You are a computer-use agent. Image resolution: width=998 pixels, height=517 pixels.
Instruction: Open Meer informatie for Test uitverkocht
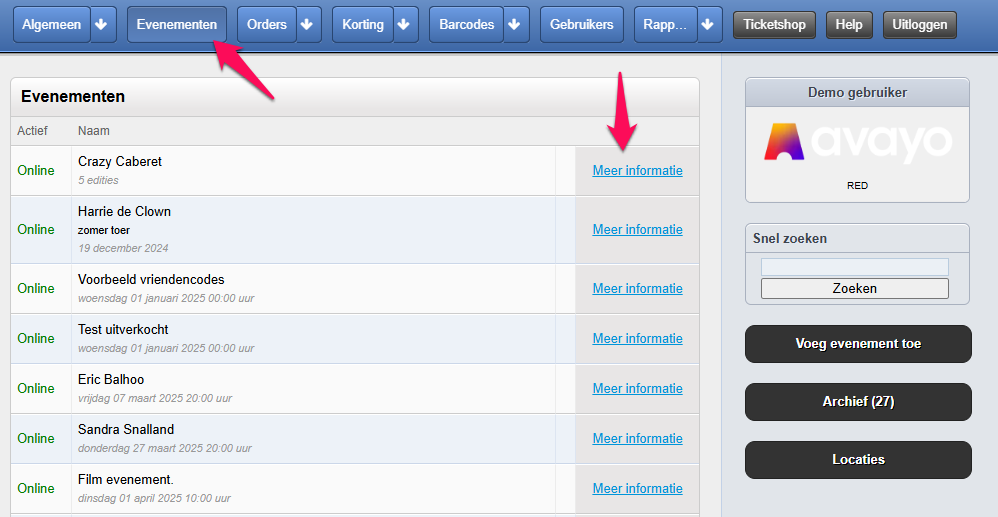pyautogui.click(x=638, y=339)
